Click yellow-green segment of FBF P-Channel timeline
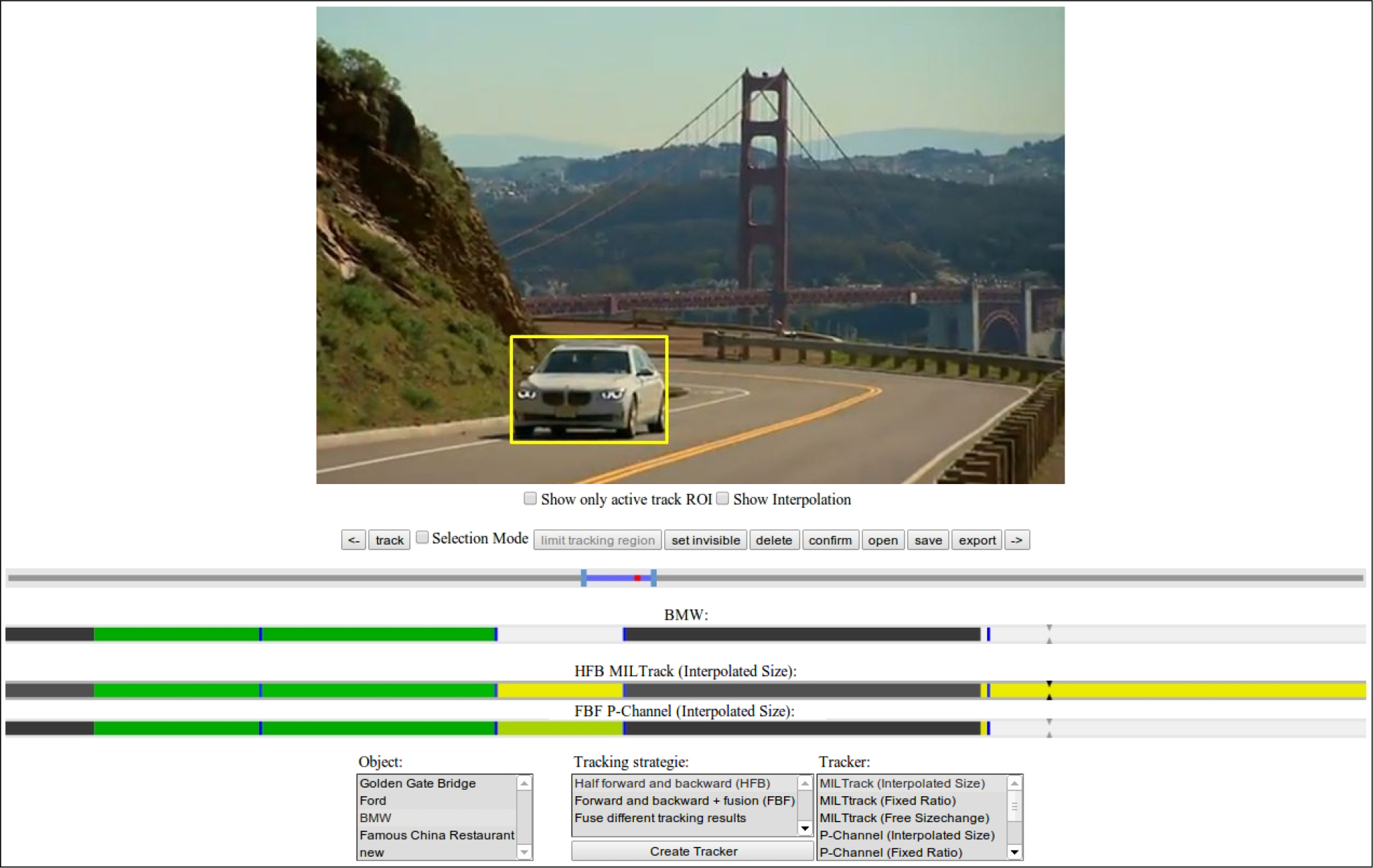 [560, 728]
